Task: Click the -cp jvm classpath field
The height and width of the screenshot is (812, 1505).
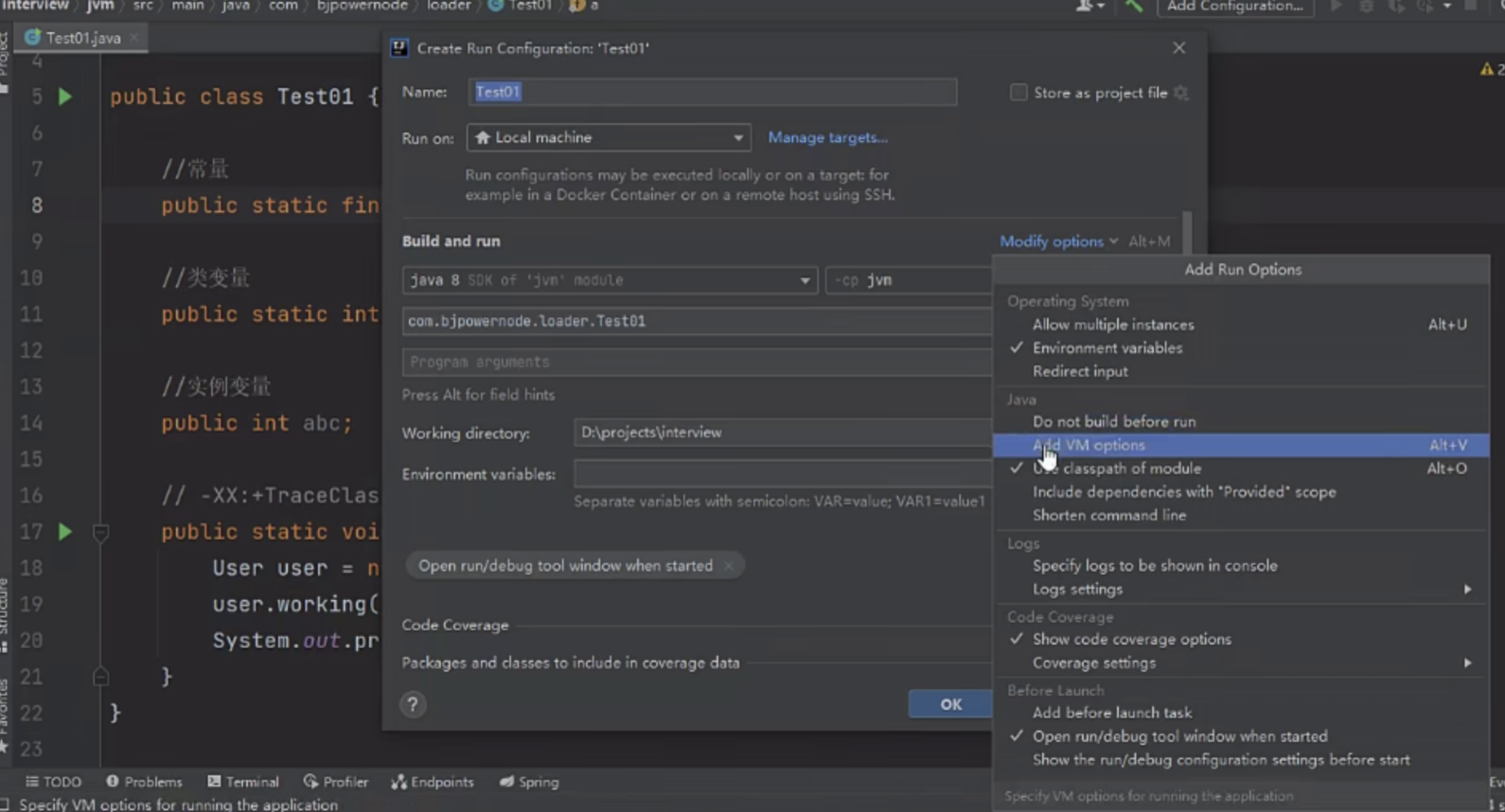Action: 909,280
